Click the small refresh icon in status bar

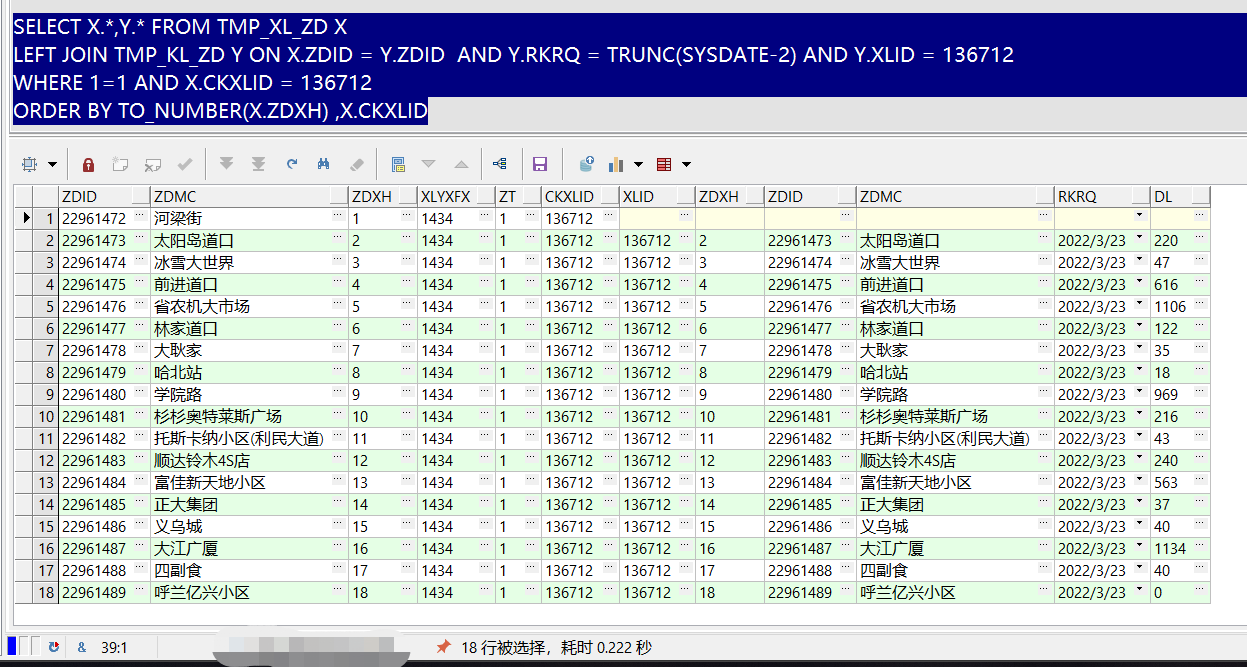click(x=53, y=647)
